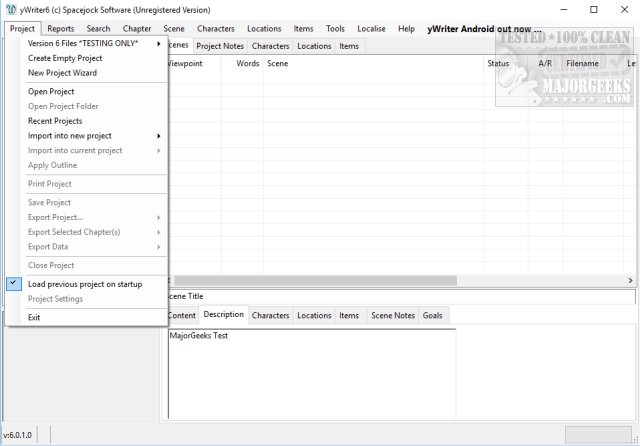Sort by Status column header

pyautogui.click(x=506, y=64)
